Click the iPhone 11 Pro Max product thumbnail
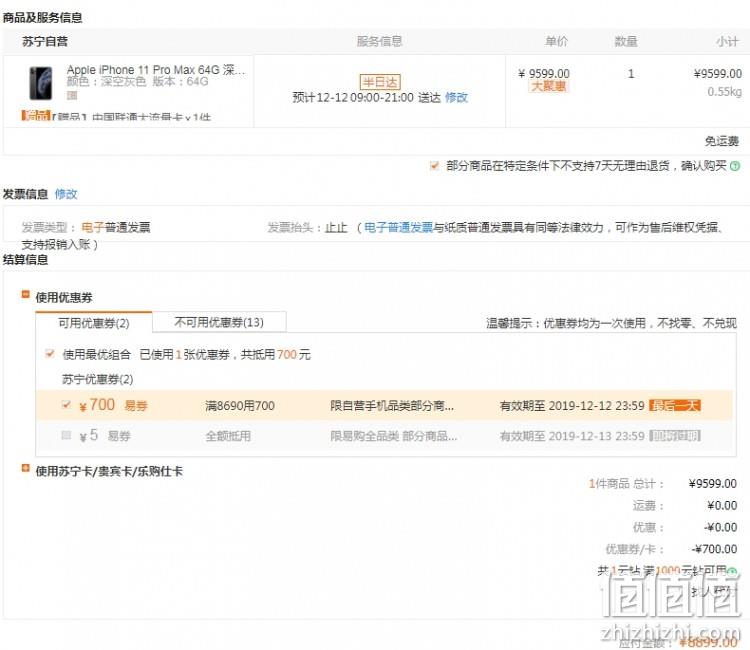The height and width of the screenshot is (650, 750). pyautogui.click(x=41, y=83)
